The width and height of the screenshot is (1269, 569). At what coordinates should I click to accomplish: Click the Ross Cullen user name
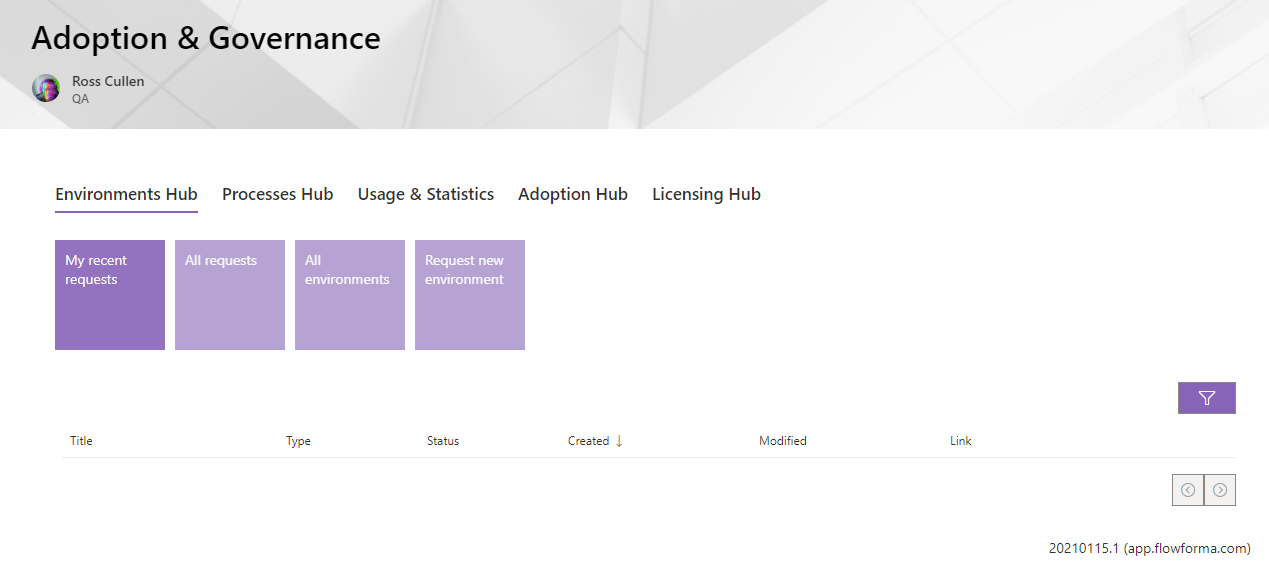pos(108,81)
